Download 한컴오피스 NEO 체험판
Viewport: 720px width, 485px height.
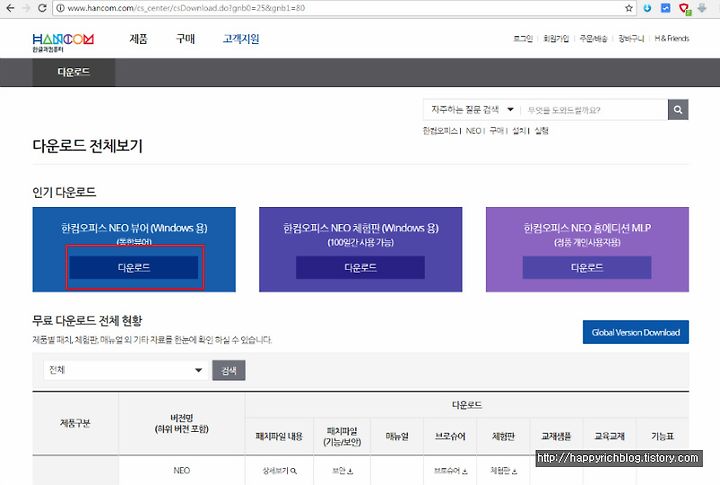coord(360,267)
